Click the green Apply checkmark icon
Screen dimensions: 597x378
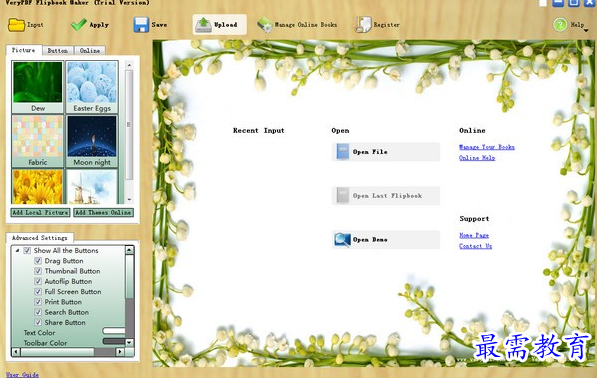tap(79, 25)
